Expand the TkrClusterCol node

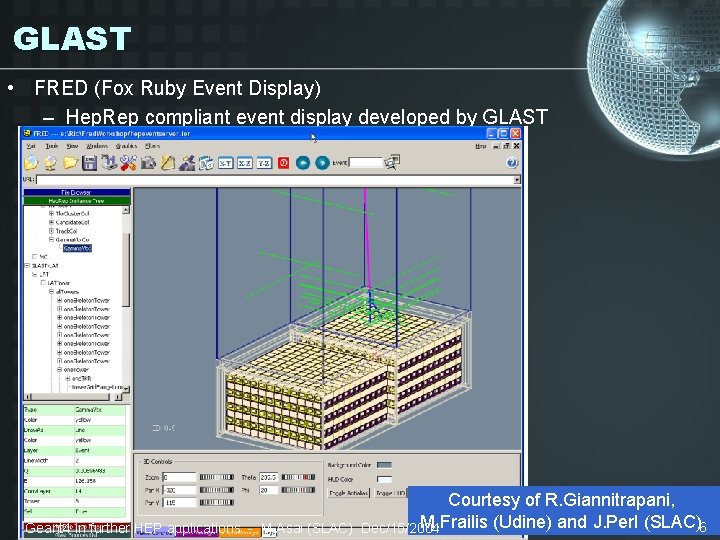coord(51,214)
